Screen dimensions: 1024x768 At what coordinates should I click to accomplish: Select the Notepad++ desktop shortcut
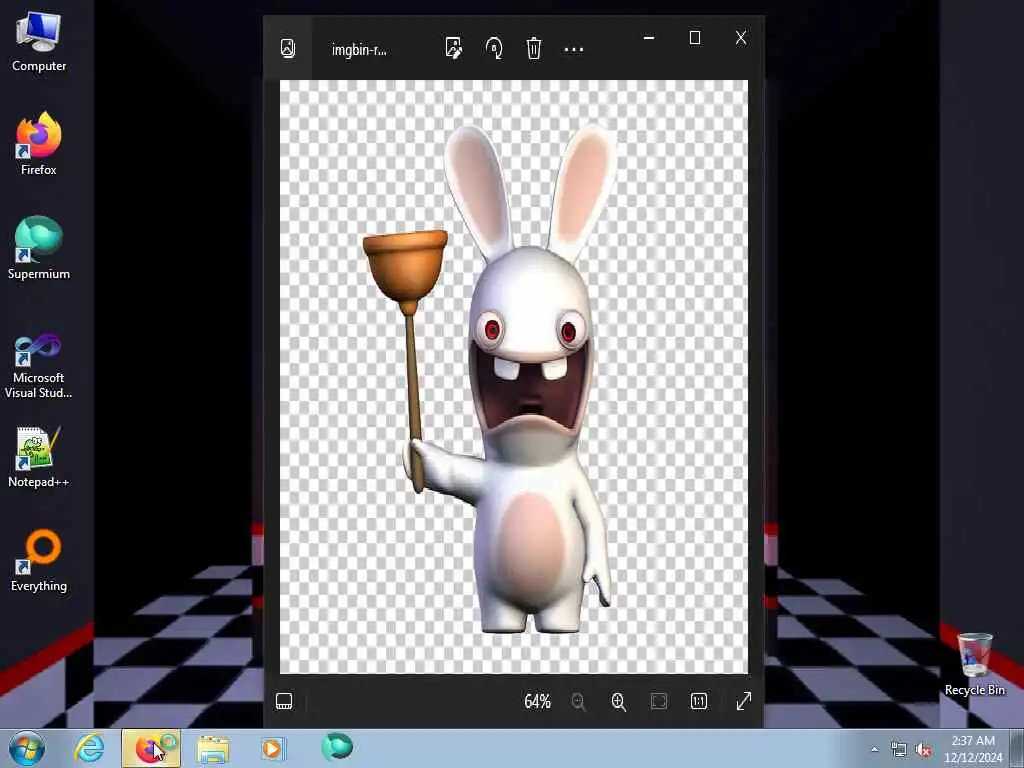tap(39, 457)
